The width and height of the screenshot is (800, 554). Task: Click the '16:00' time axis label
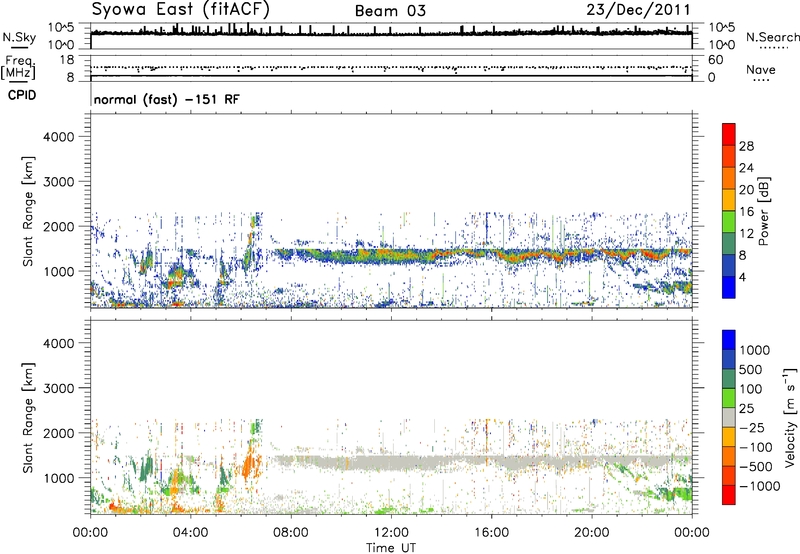click(x=491, y=533)
